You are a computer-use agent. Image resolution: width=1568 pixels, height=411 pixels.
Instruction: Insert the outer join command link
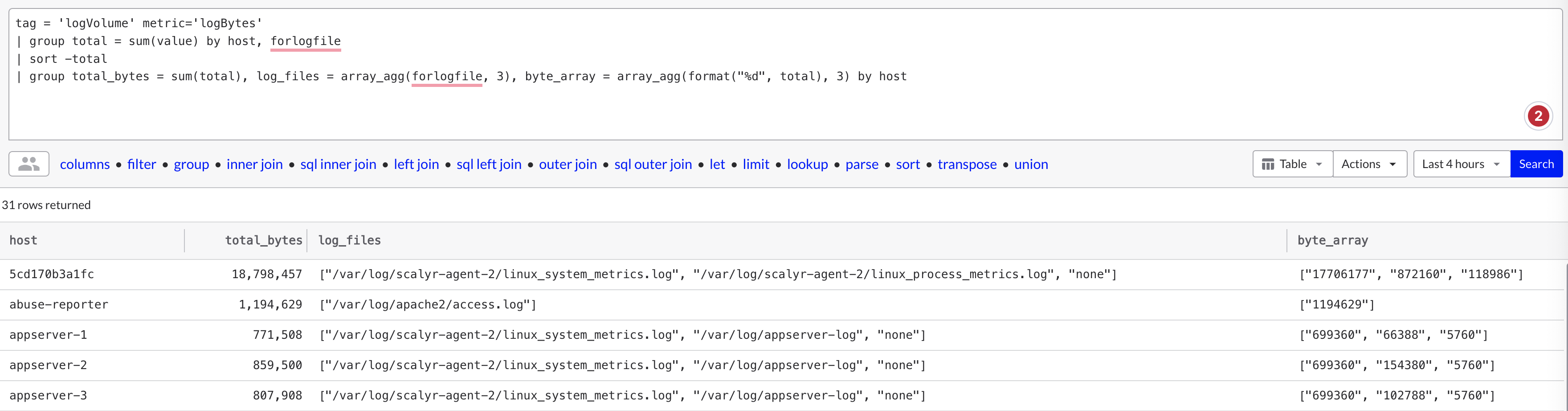[568, 164]
